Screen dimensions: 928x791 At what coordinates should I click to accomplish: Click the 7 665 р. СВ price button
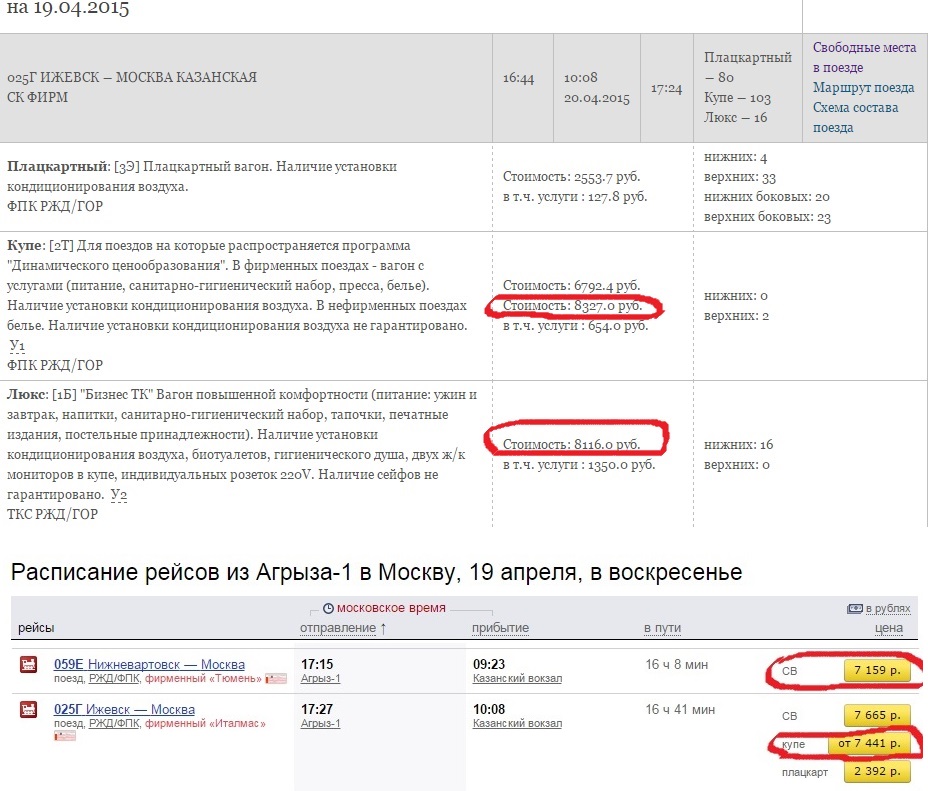coord(877,715)
